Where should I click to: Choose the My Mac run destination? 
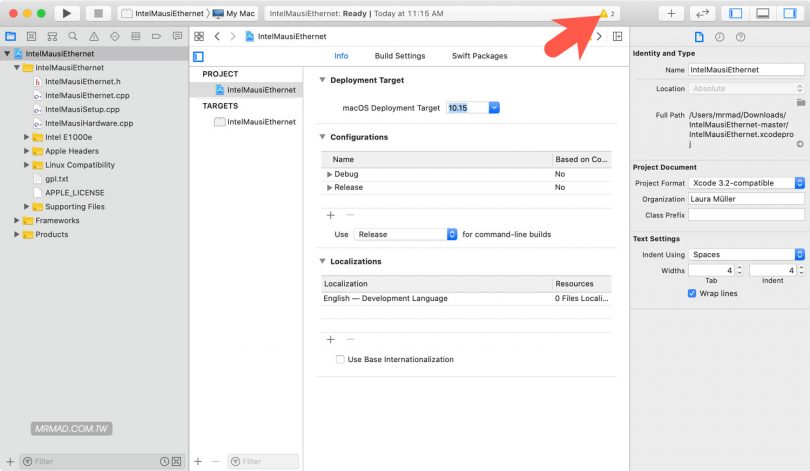coord(234,13)
